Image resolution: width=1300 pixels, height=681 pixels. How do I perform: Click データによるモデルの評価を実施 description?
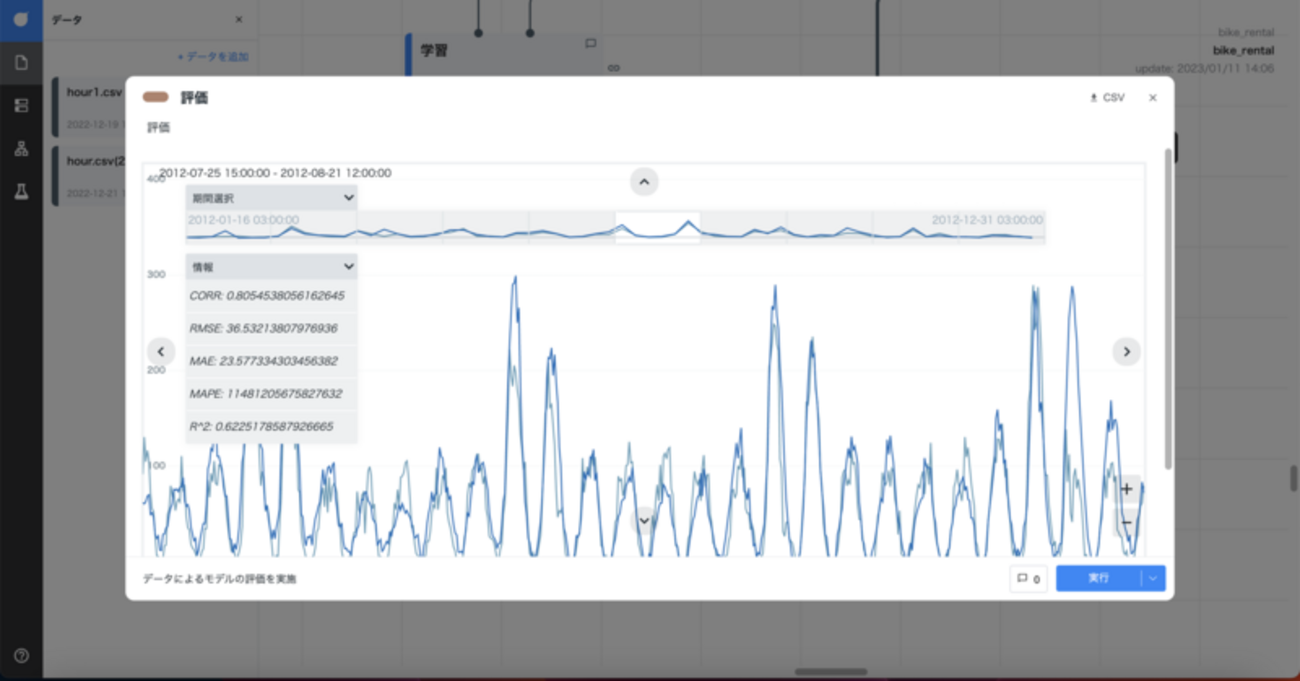[219, 578]
